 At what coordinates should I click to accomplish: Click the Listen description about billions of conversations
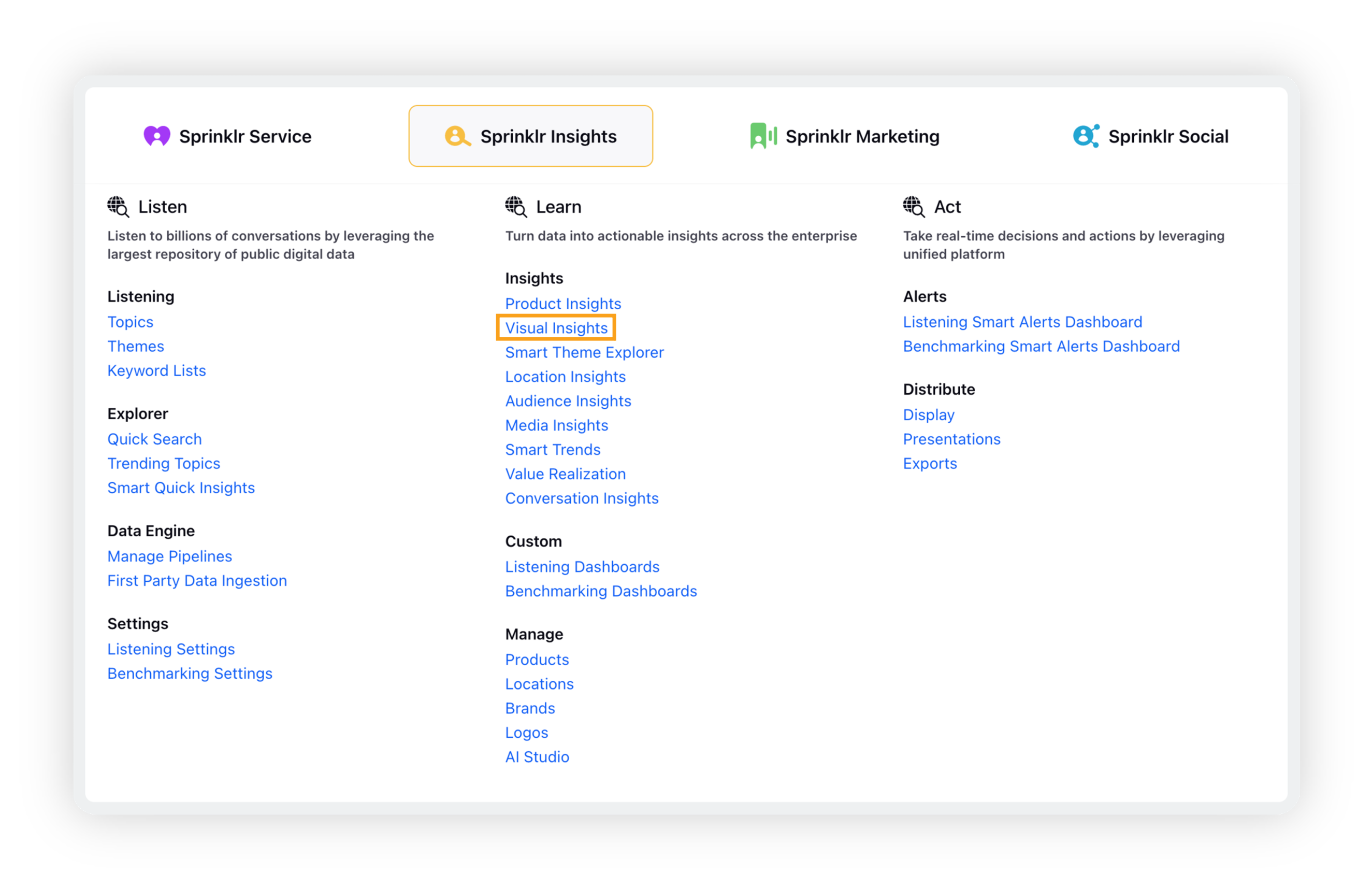271,245
